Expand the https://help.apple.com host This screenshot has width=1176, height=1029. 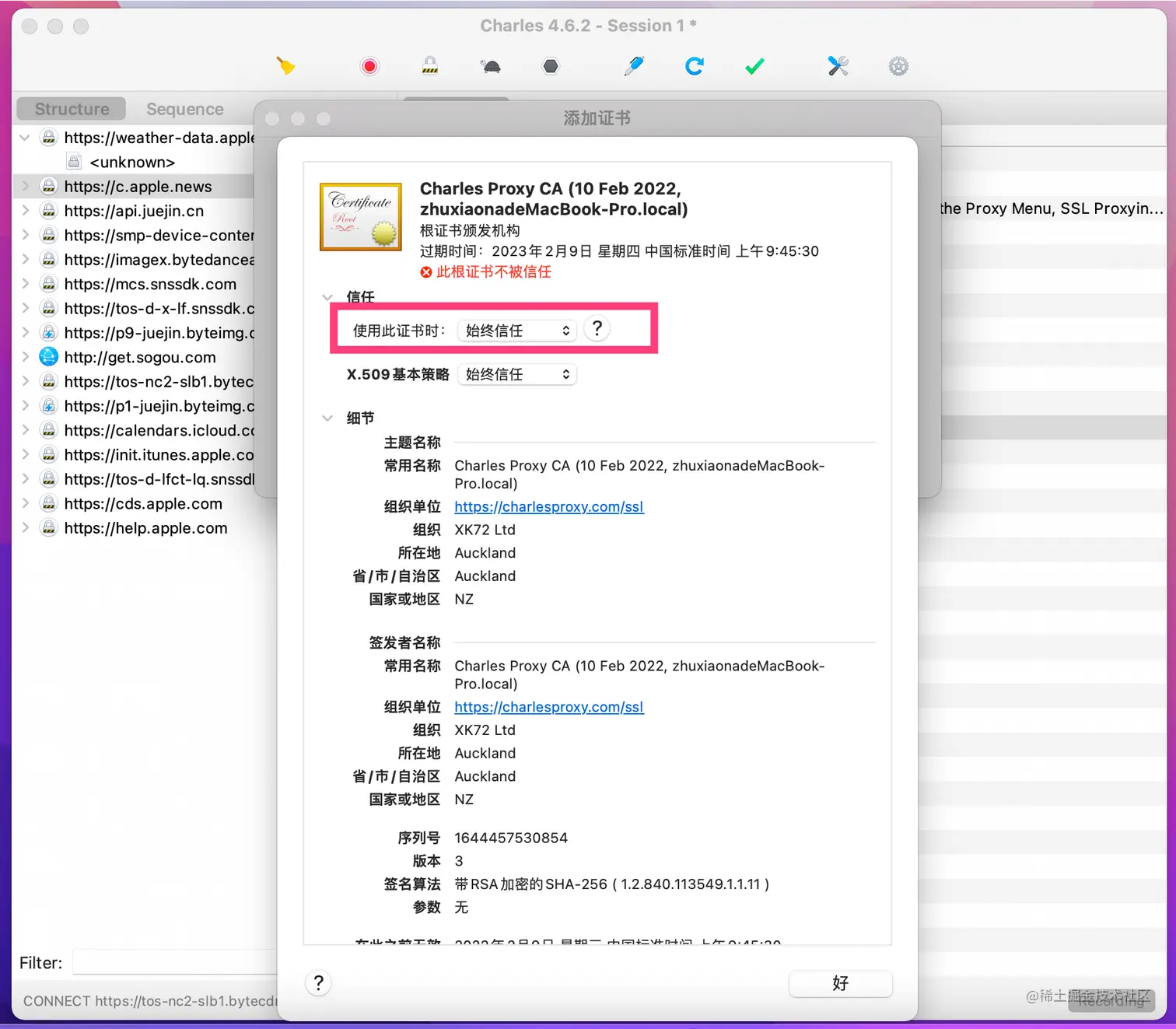tap(25, 528)
